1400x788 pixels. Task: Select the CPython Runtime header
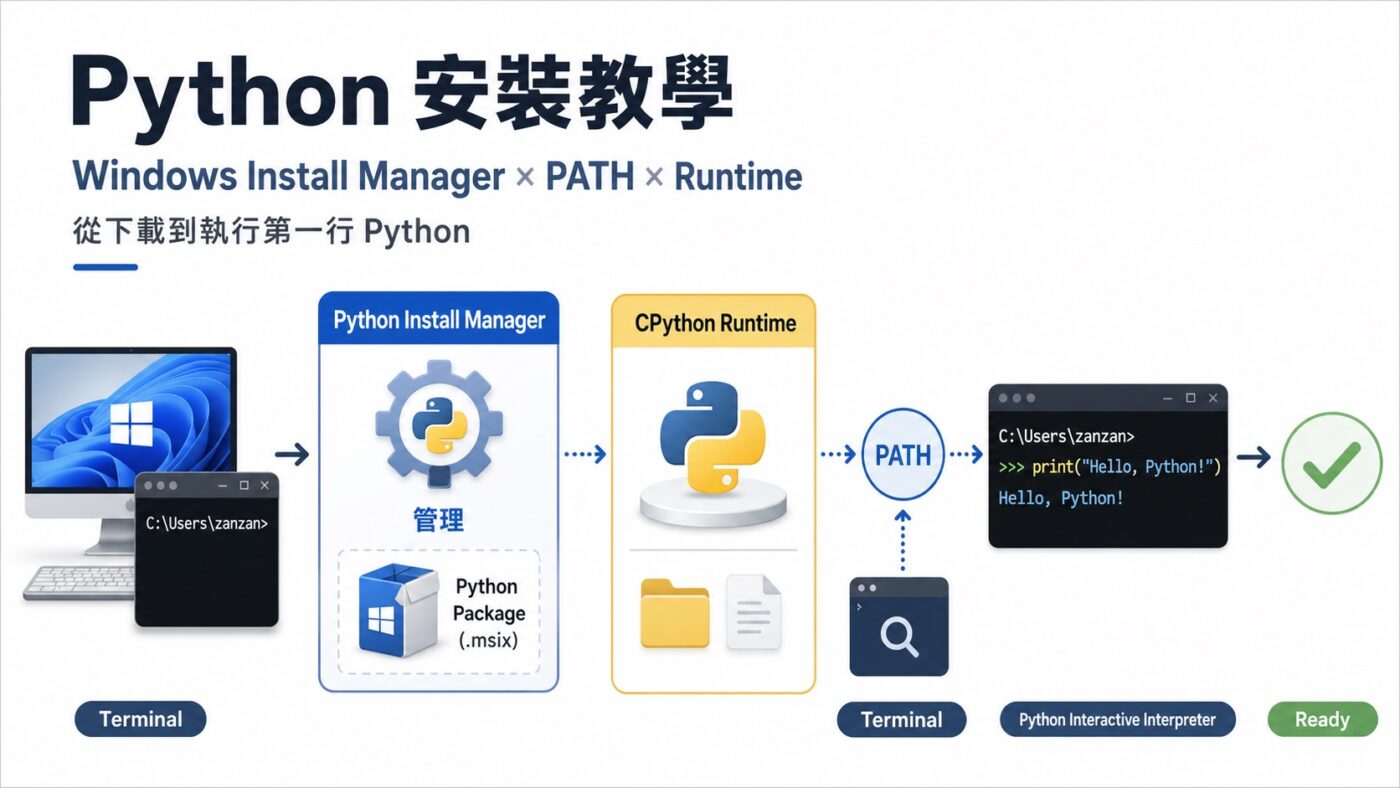[715, 323]
